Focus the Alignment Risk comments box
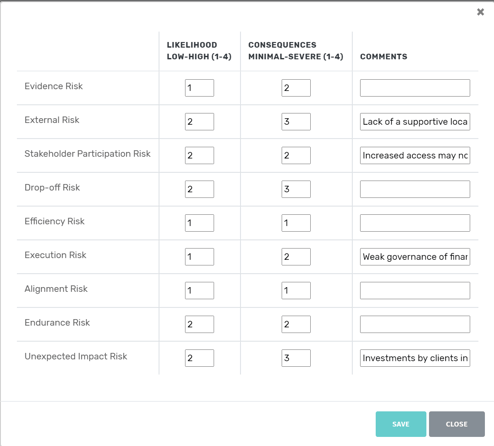Screen dimensions: 494x446 [x=415, y=290]
